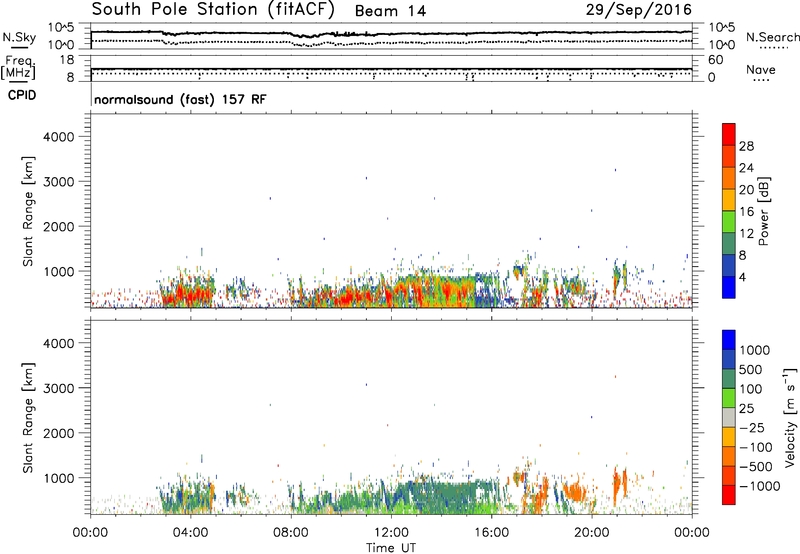The width and height of the screenshot is (800, 554).
Task: Click the velocity color bar
Action: (x=729, y=417)
